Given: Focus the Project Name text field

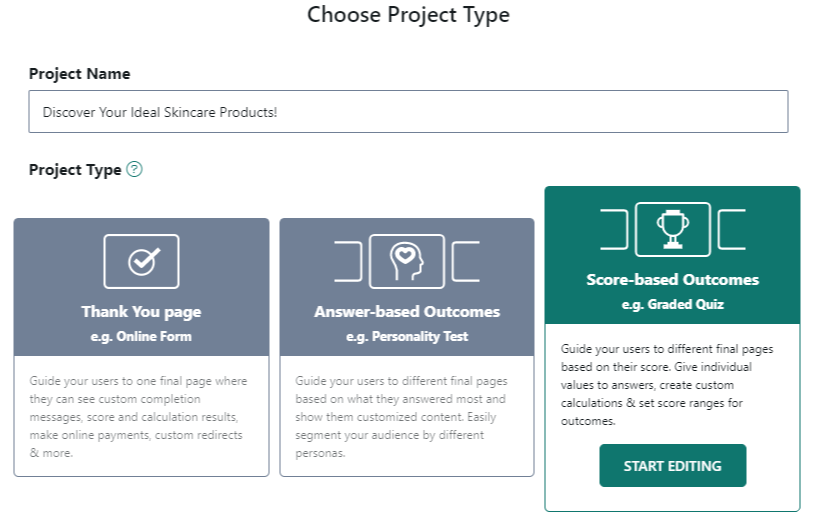Looking at the screenshot, I should pyautogui.click(x=408, y=112).
